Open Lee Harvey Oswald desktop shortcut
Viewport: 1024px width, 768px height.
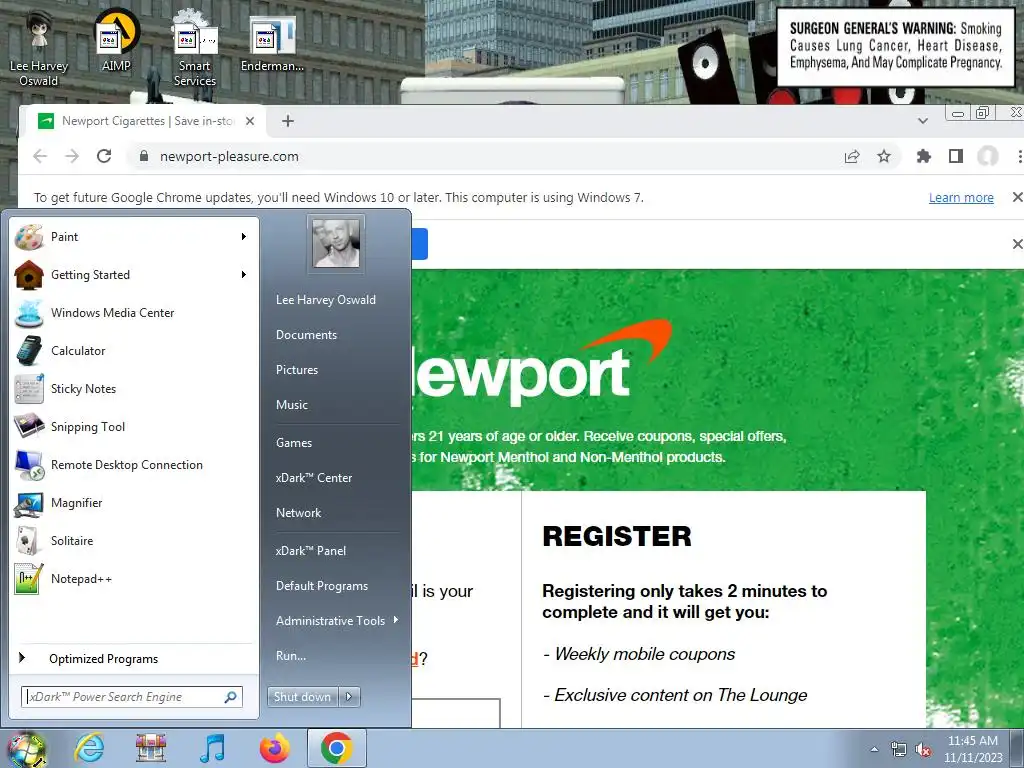(39, 50)
